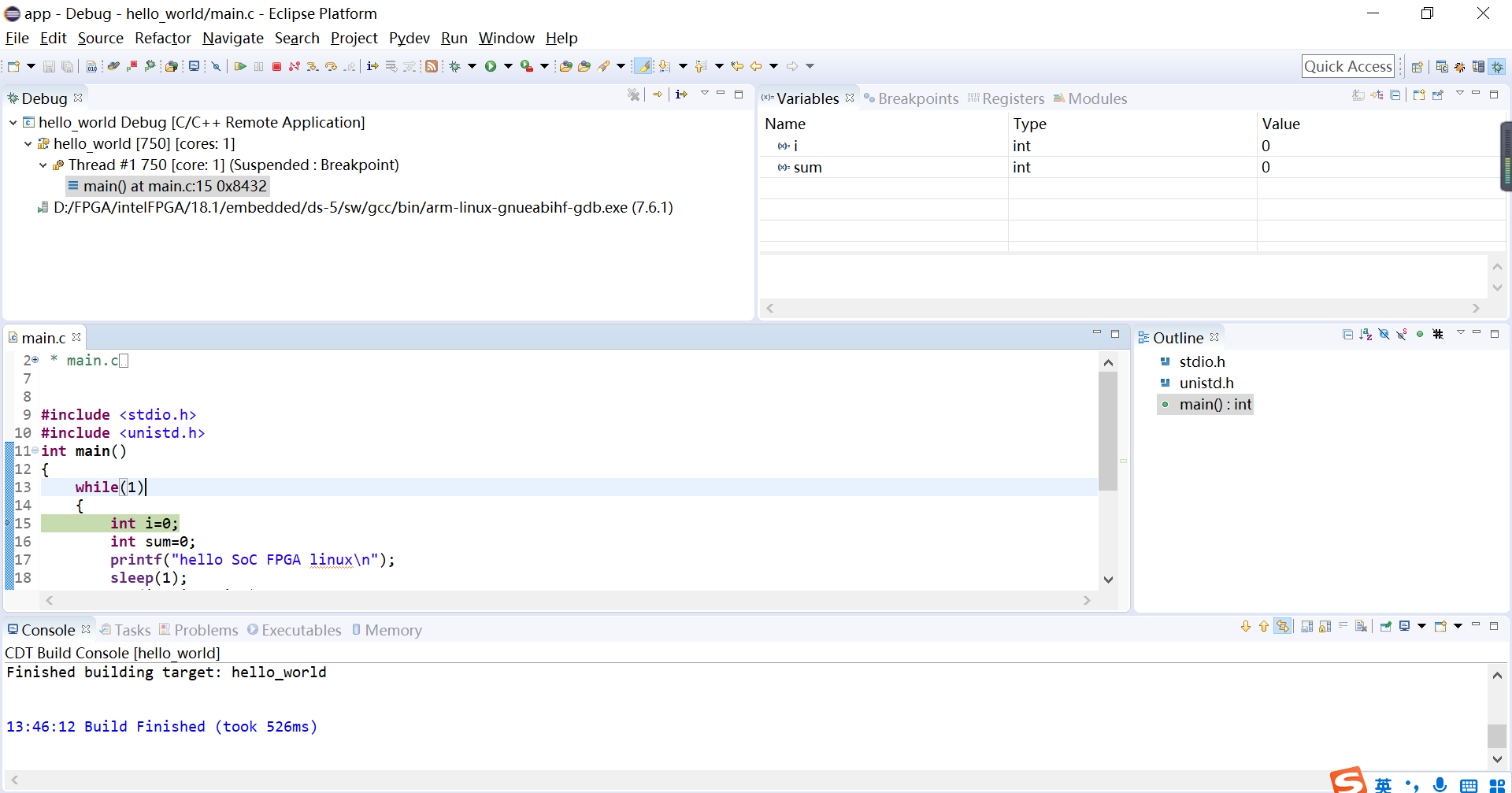Click inside the Quick Access search box
Image resolution: width=1512 pixels, height=793 pixels.
(x=1348, y=66)
